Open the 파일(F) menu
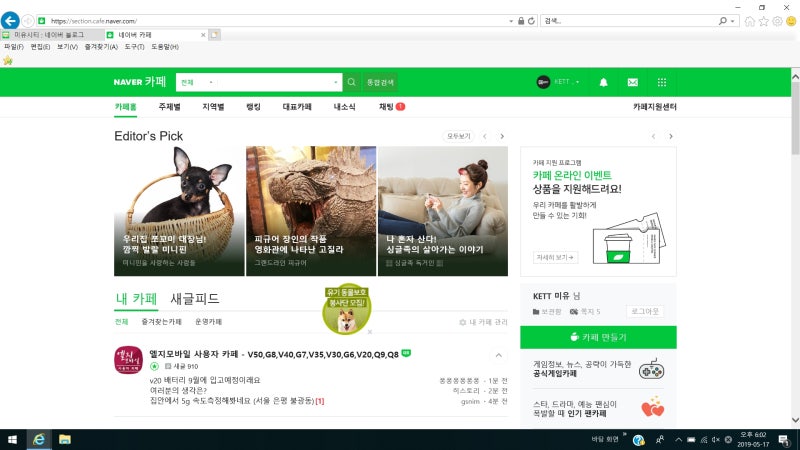The height and width of the screenshot is (450, 800). (x=14, y=46)
